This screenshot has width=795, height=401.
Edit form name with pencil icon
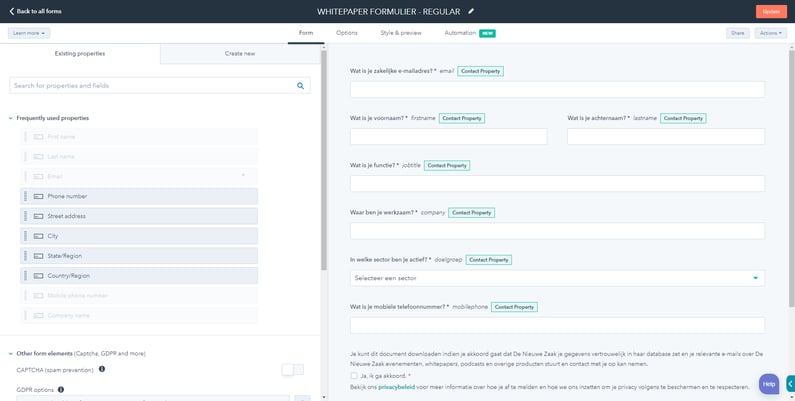(x=471, y=11)
